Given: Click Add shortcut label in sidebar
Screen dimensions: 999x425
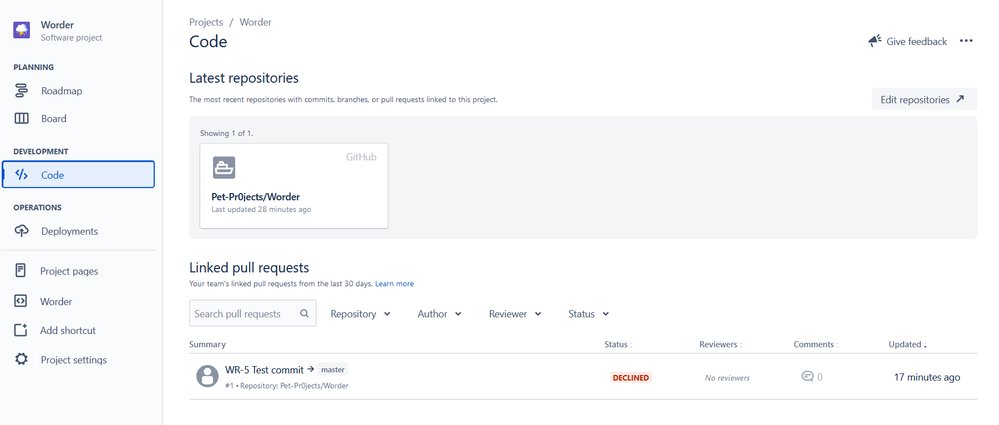Looking at the screenshot, I should pyautogui.click(x=68, y=330).
